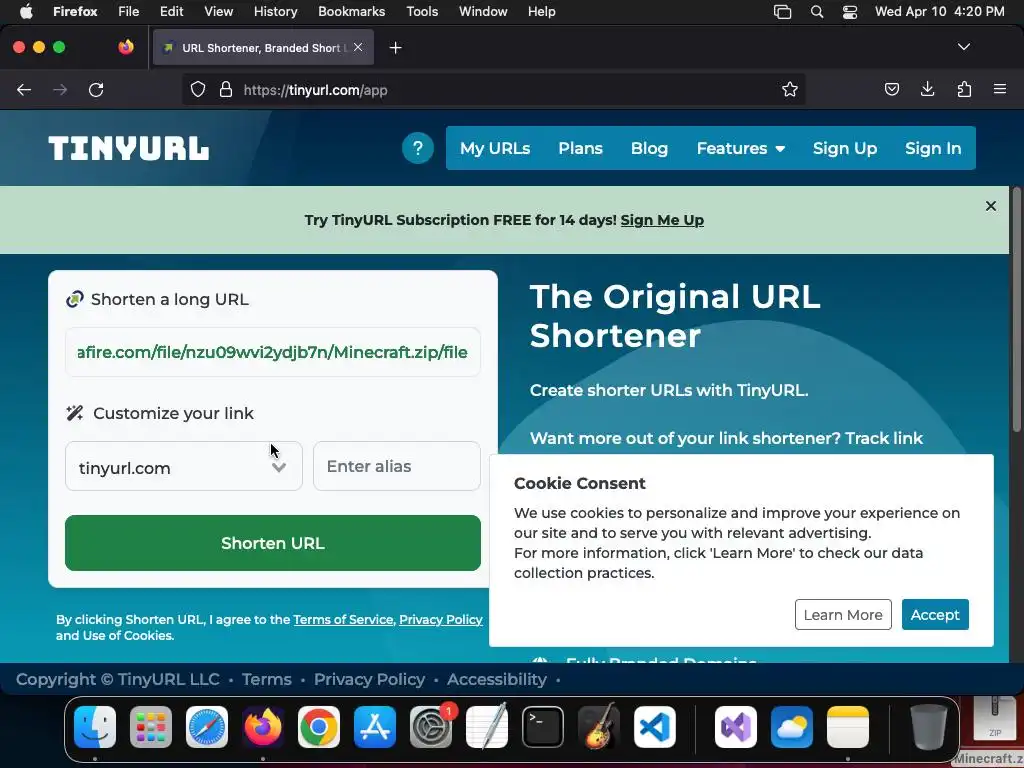Open the Firefox downloads icon
Image resolution: width=1024 pixels, height=768 pixels.
(x=927, y=89)
